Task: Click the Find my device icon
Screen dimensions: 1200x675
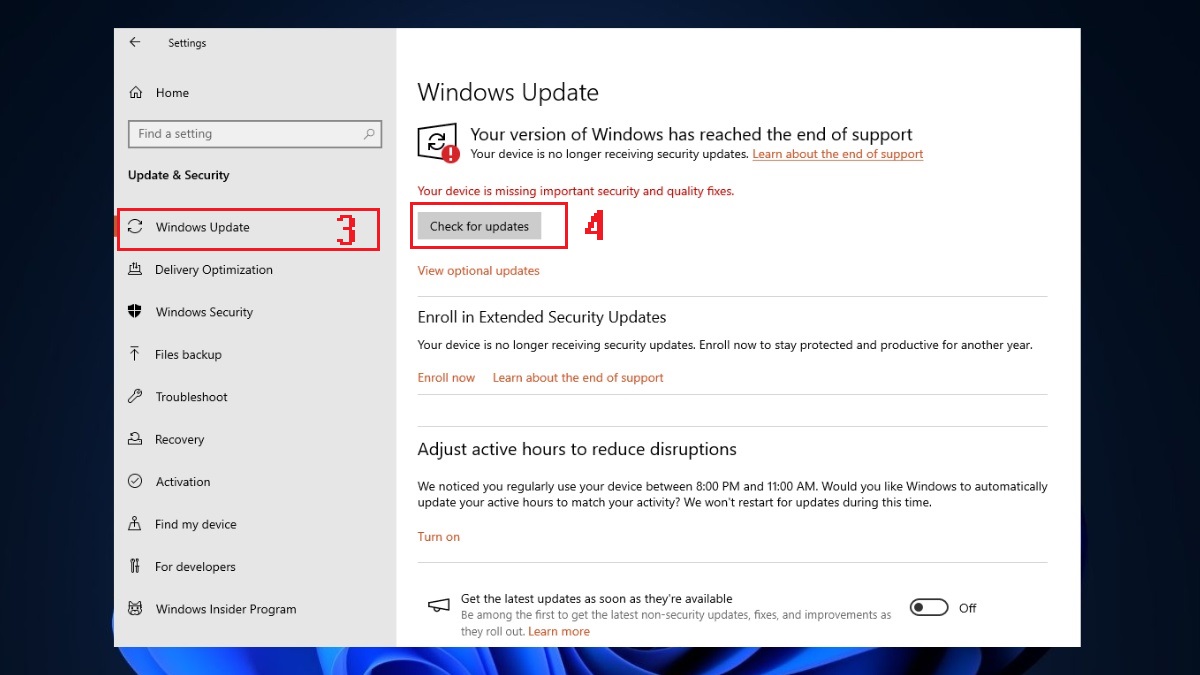Action: point(135,524)
